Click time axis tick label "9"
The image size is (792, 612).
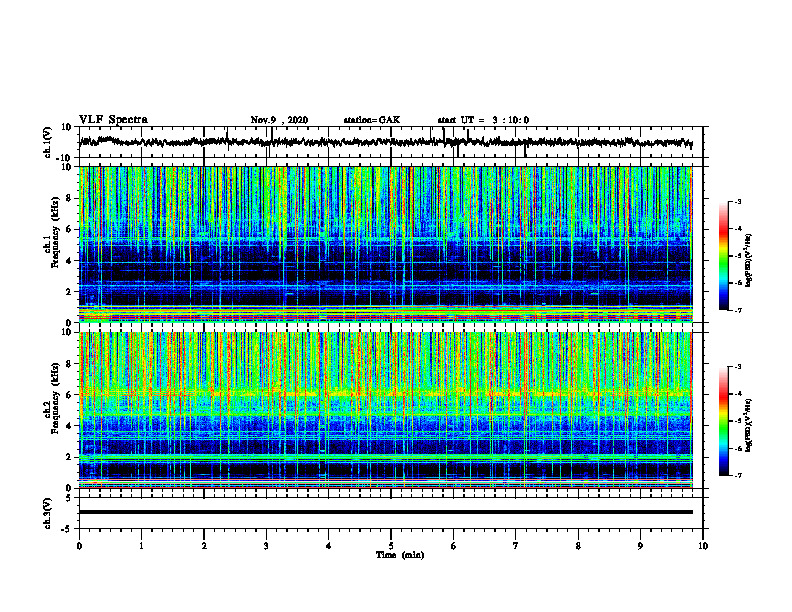coord(640,546)
